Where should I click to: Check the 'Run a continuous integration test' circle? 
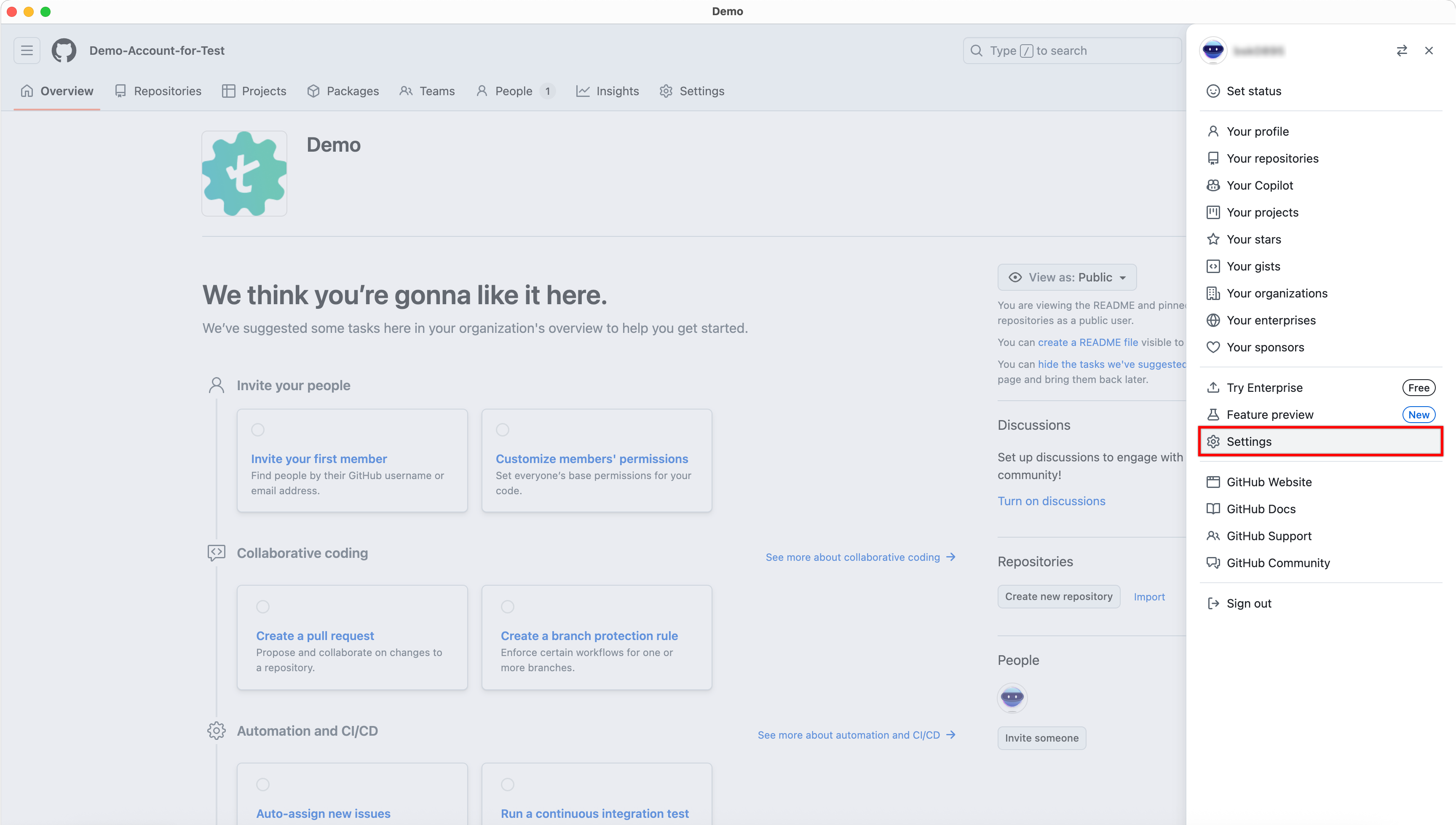[x=508, y=784]
